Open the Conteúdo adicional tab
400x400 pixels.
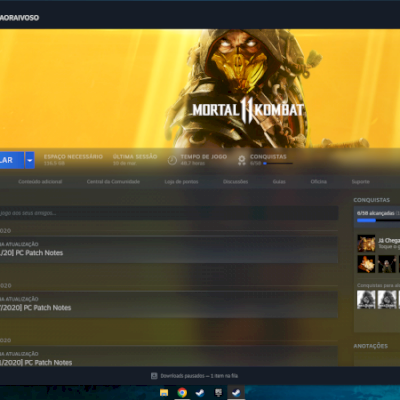40,182
